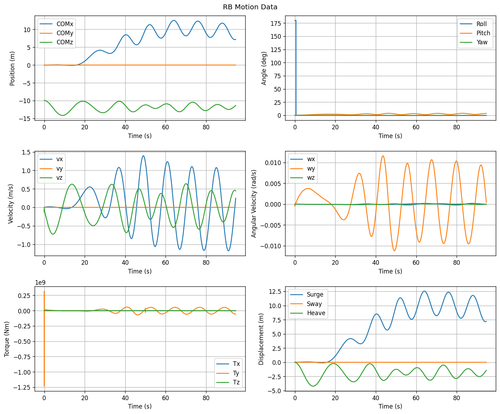Choose the wx legend label
The width and height of the screenshot is (500, 414).
[311, 159]
